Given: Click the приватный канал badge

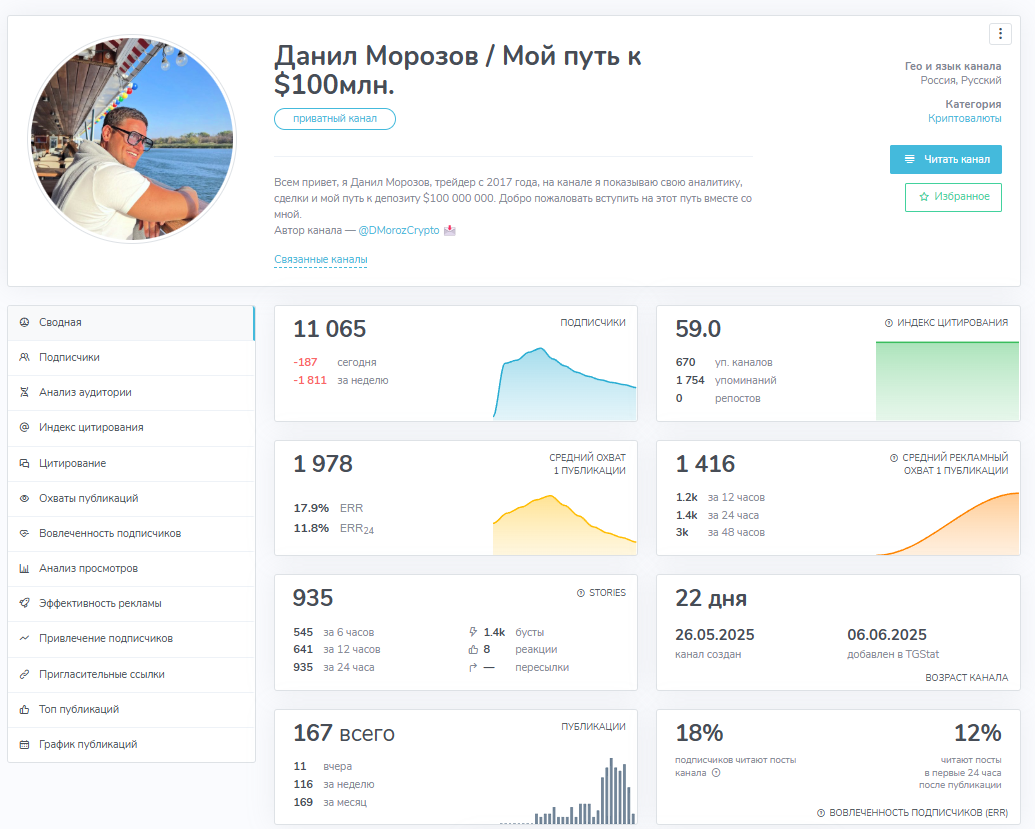Looking at the screenshot, I should 335,119.
